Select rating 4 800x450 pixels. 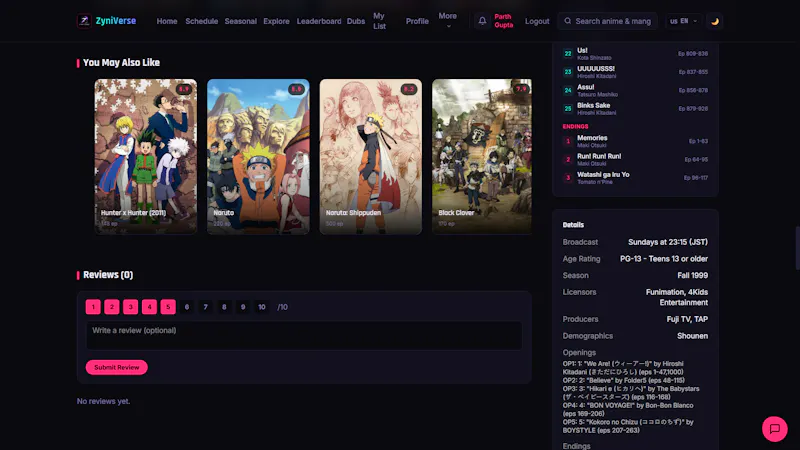tap(149, 307)
